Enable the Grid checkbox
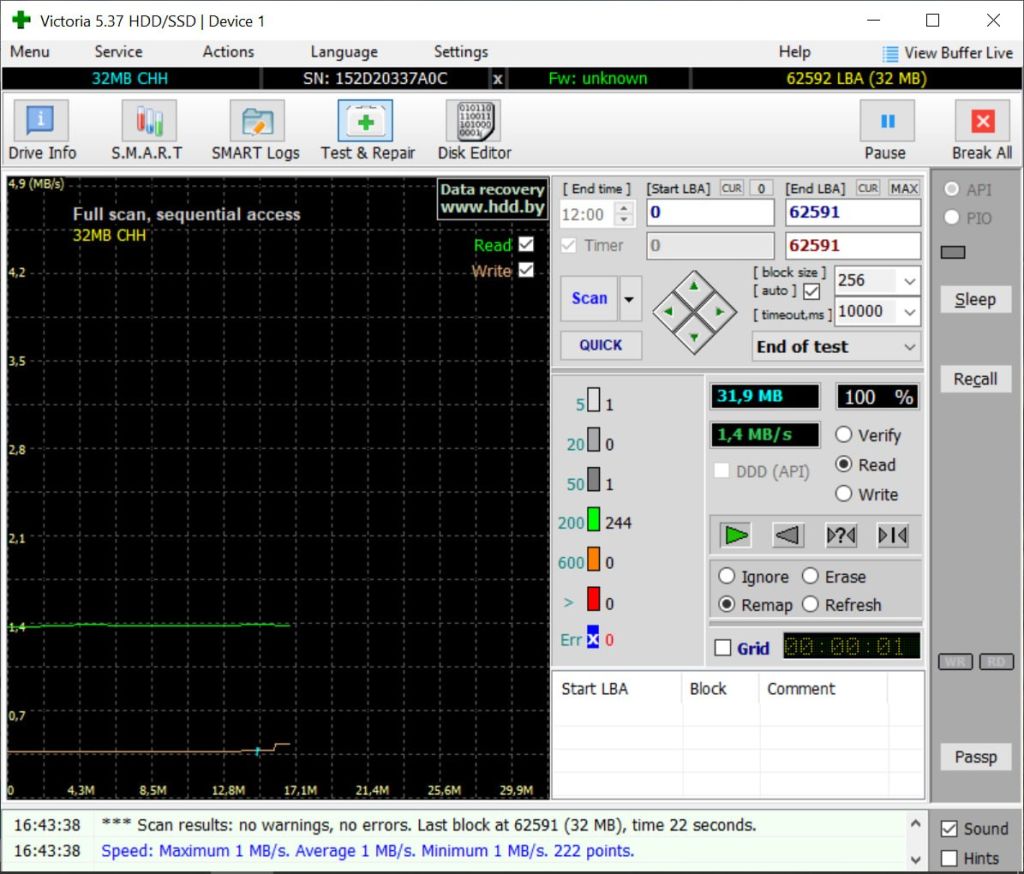1024x874 pixels. click(x=723, y=648)
